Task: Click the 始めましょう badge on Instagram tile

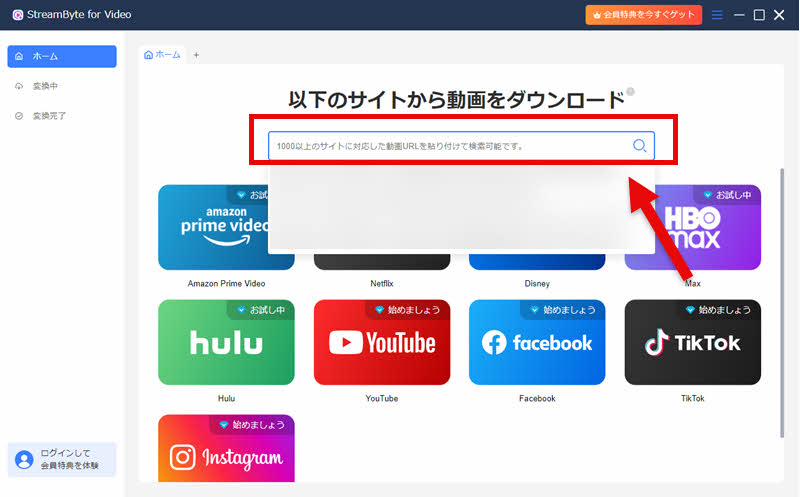Action: tap(252, 425)
